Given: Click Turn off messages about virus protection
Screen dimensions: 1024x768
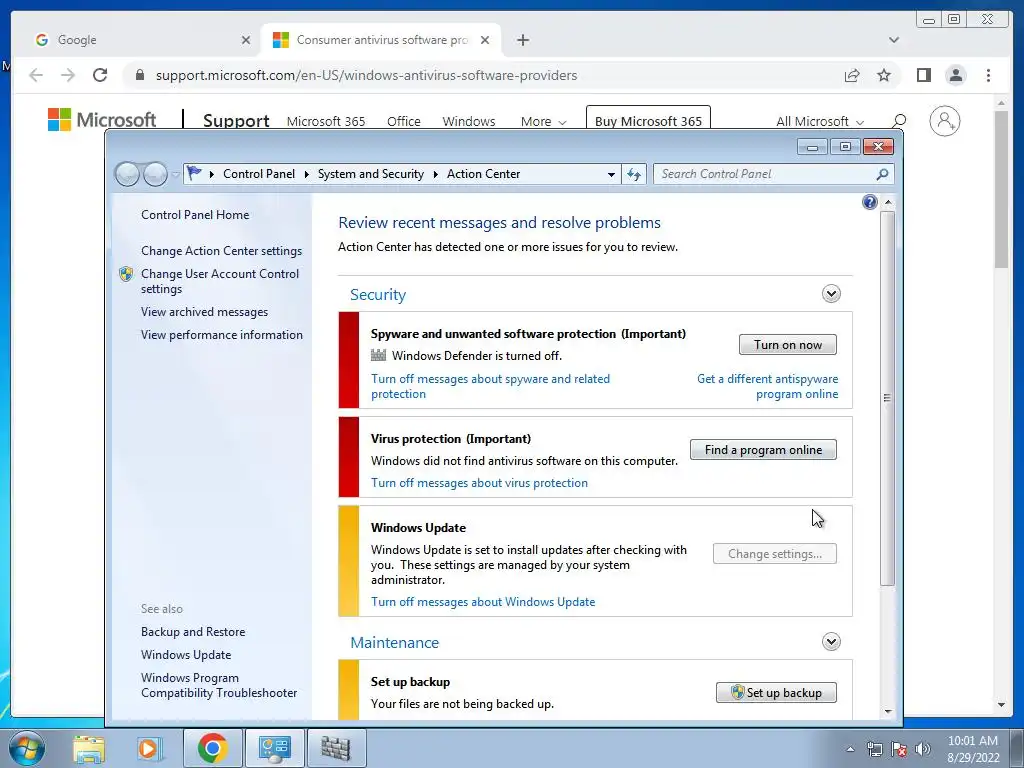Looking at the screenshot, I should (479, 483).
